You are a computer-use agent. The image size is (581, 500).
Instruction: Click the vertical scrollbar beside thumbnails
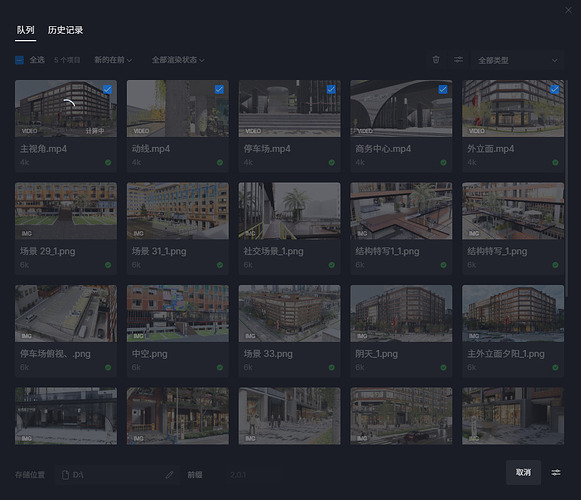pyautogui.click(x=566, y=182)
